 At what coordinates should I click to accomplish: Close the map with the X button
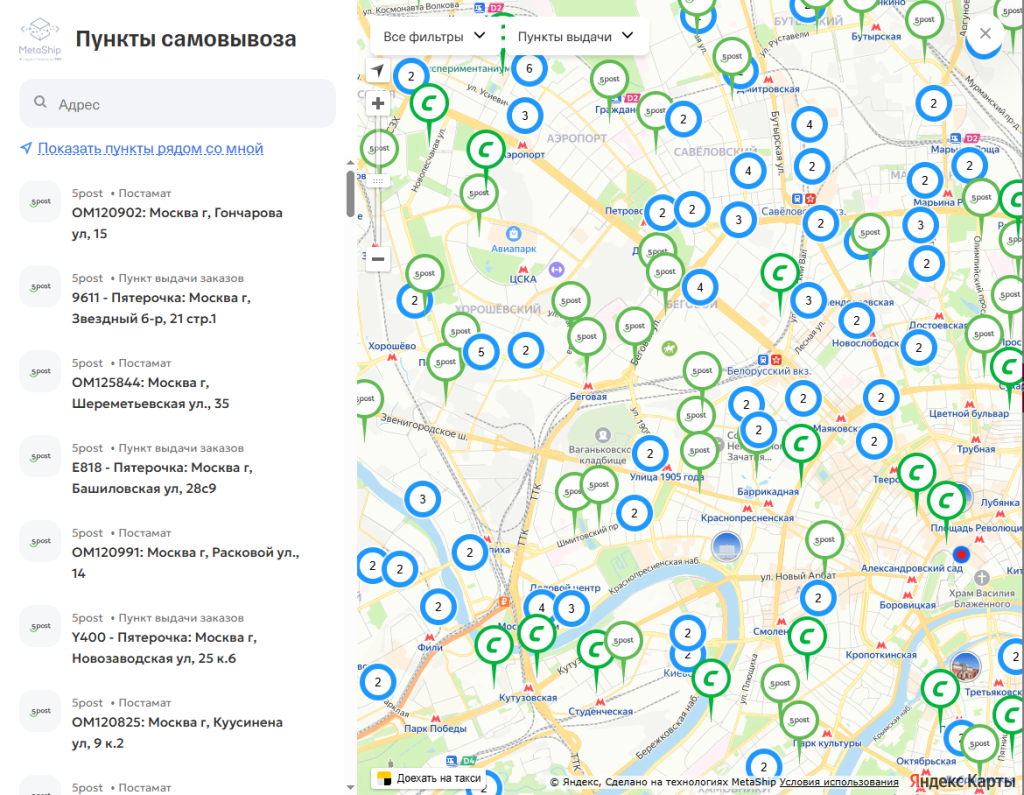pos(985,34)
